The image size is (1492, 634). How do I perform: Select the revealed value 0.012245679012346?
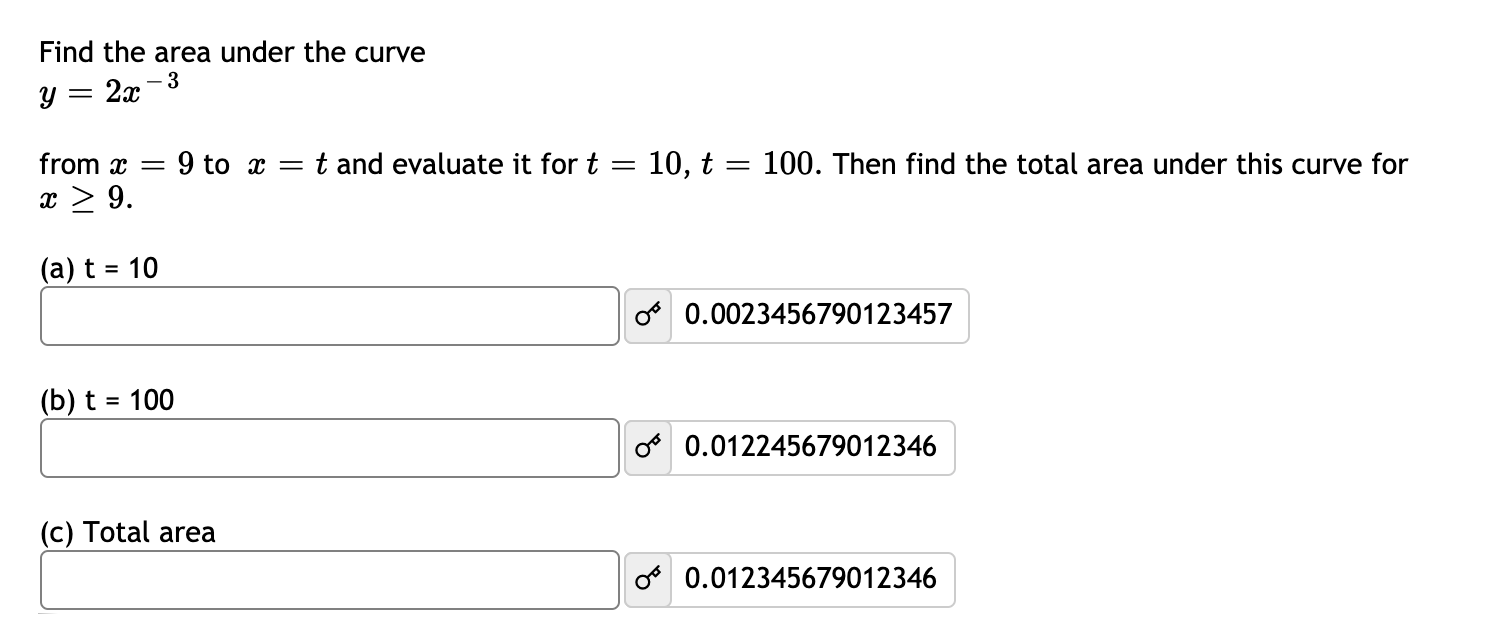coord(812,448)
